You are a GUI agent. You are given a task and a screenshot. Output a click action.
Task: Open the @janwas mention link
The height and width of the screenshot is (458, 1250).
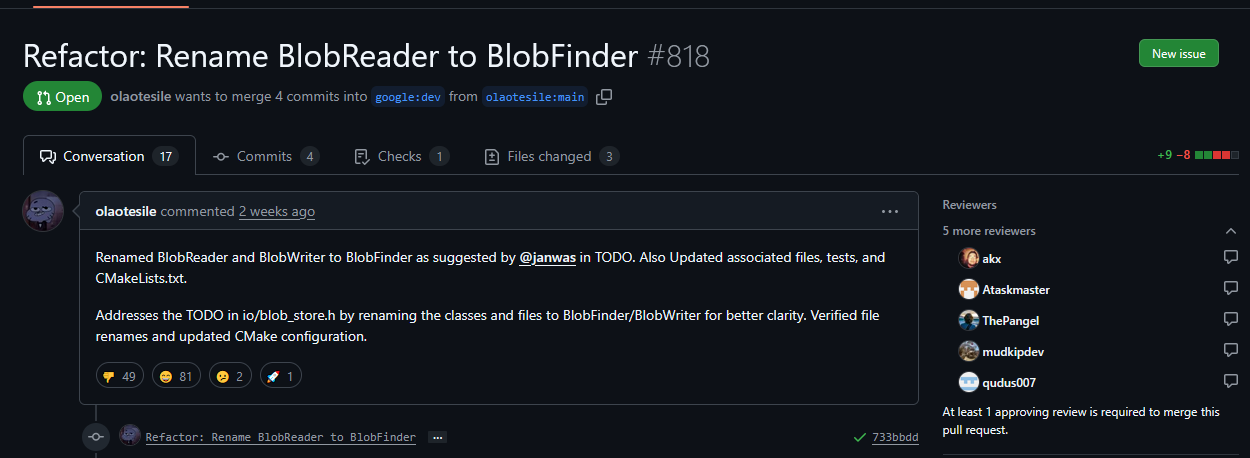(548, 258)
